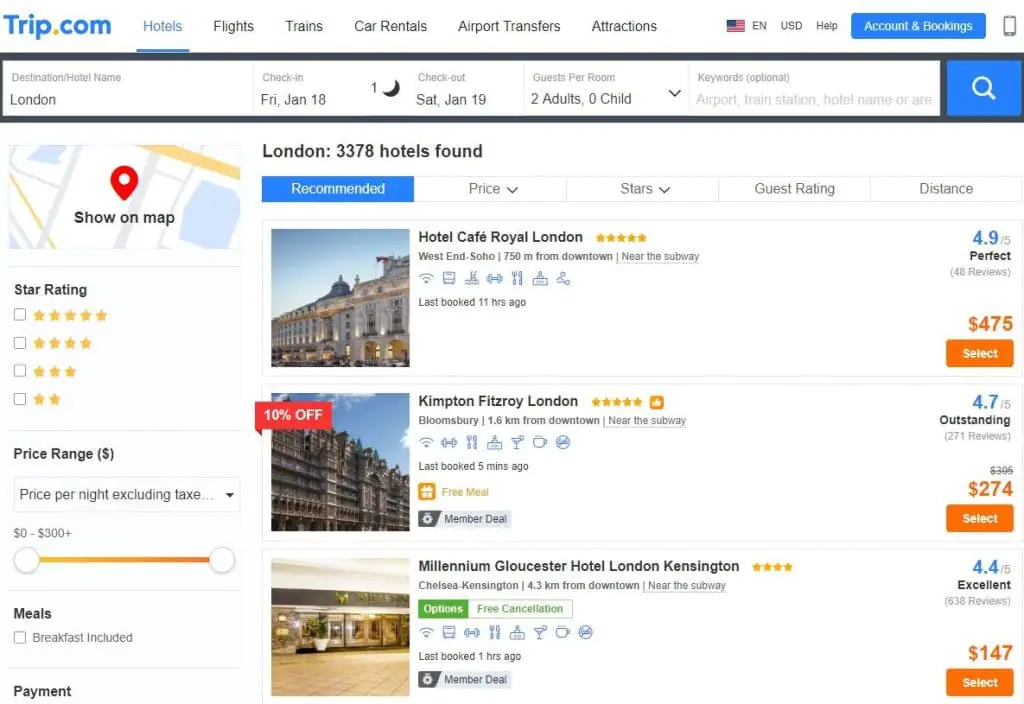The width and height of the screenshot is (1024, 704).
Task: Click the orange price range track
Action: pos(124,560)
